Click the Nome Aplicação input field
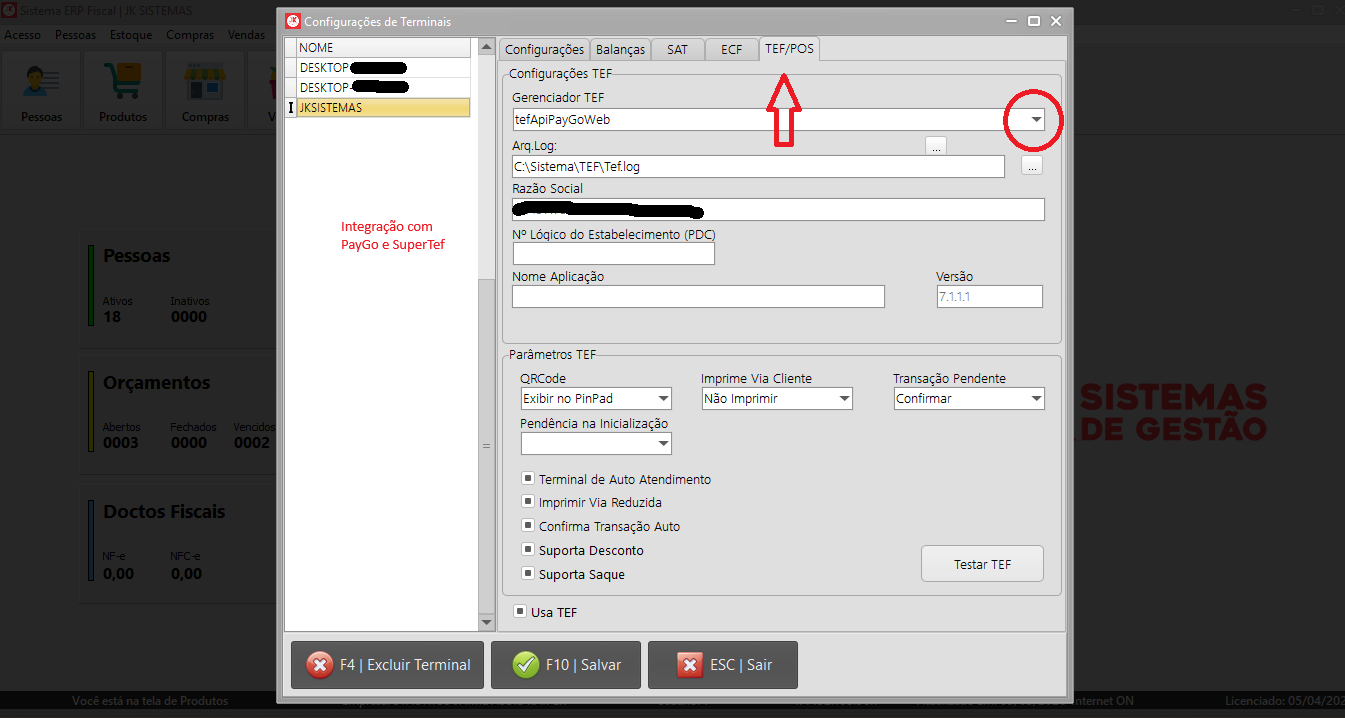 pos(698,296)
